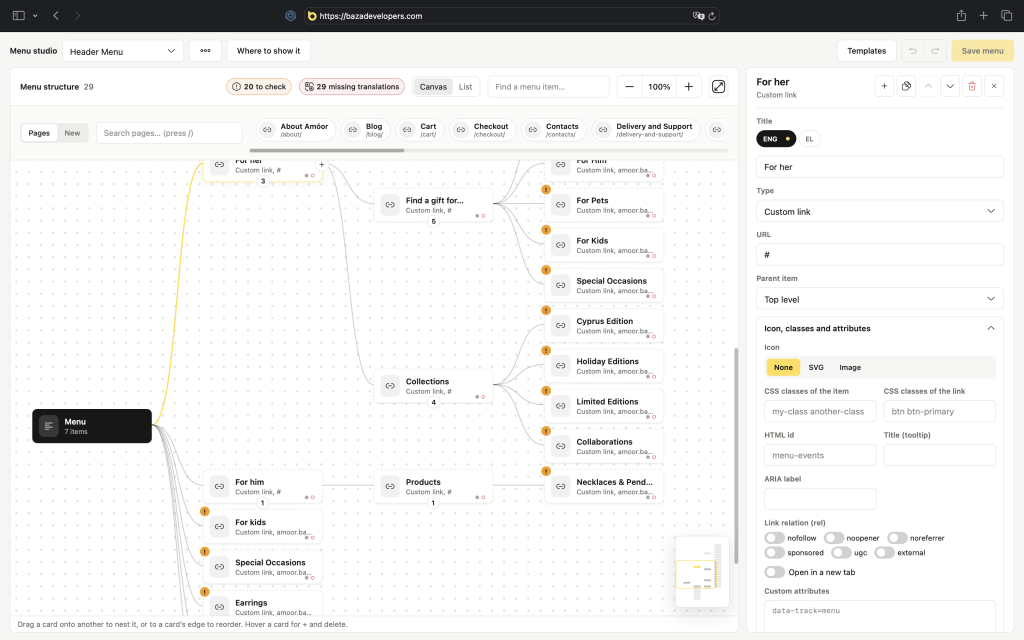Toggle the Safari sidebar
The height and width of the screenshot is (640, 1024).
pyautogui.click(x=19, y=16)
